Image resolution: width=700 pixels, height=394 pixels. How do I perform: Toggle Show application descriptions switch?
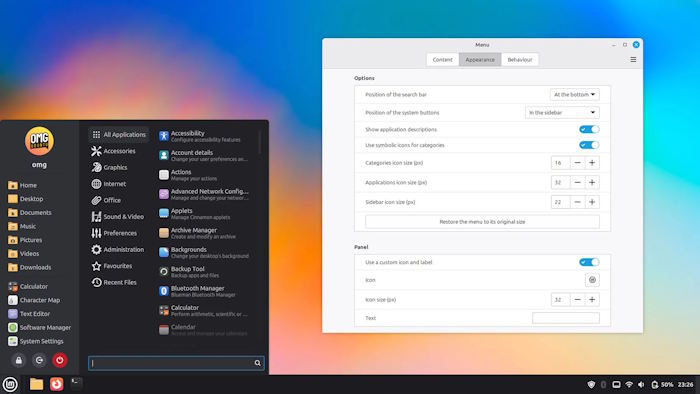point(589,129)
